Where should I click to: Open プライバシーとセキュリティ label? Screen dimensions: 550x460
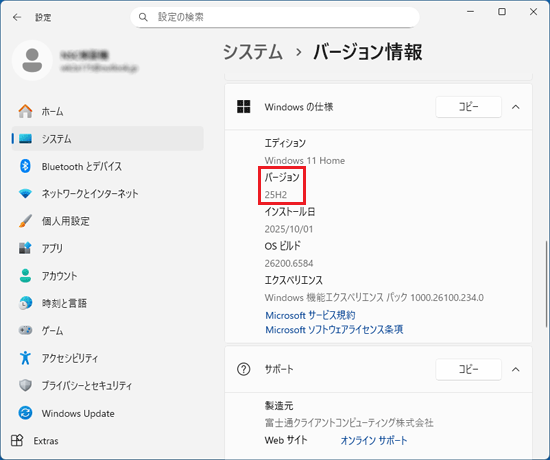pos(87,385)
